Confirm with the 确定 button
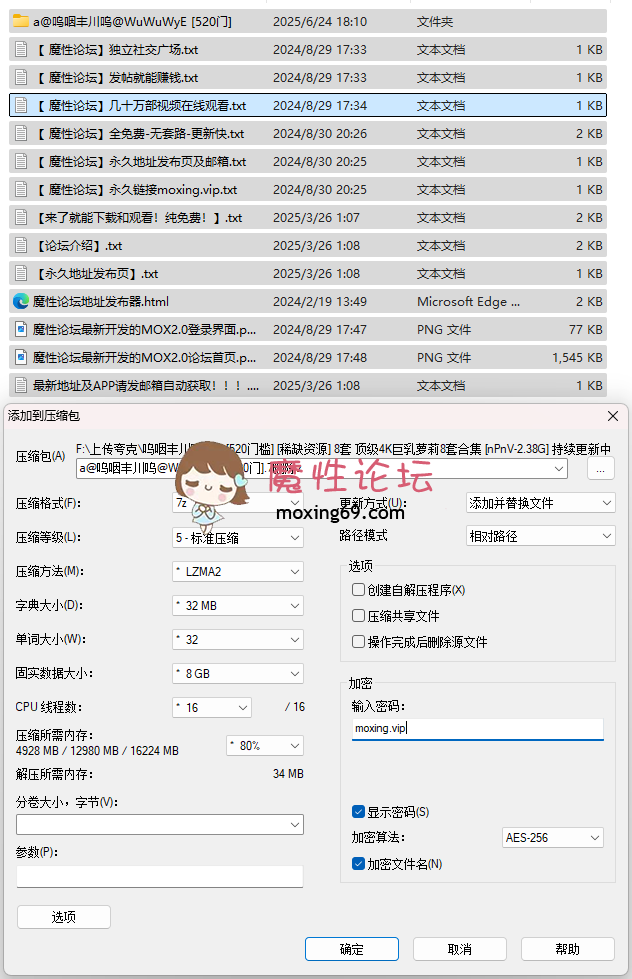Viewport: 632px width, 979px height. pos(352,949)
